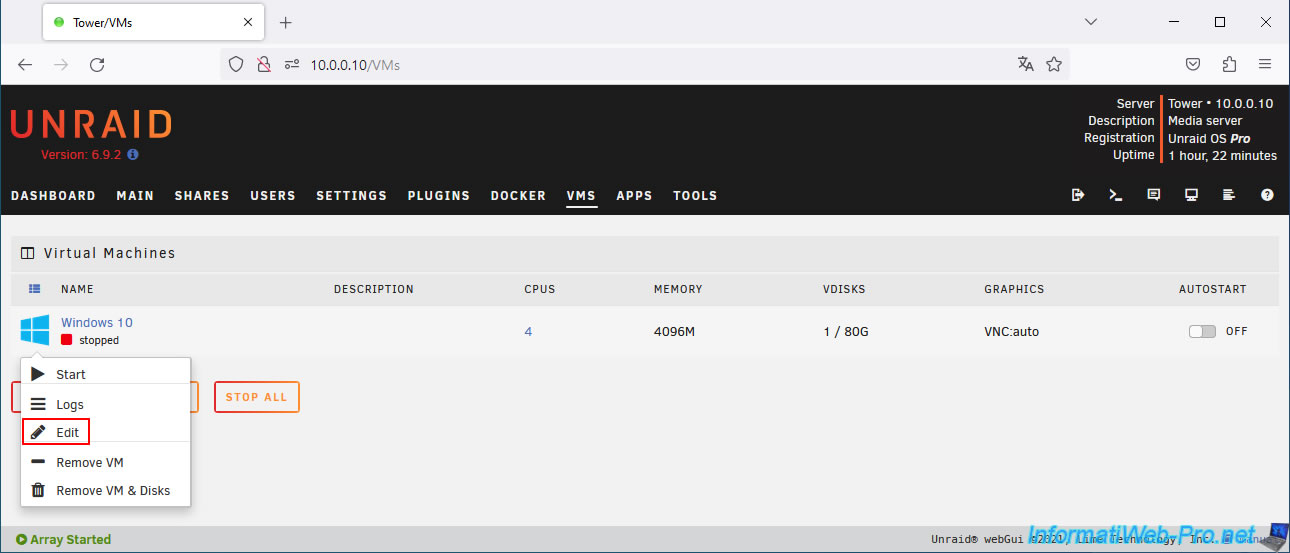Open the Firefox hamburger menu
The width and height of the screenshot is (1290, 553).
[1265, 64]
